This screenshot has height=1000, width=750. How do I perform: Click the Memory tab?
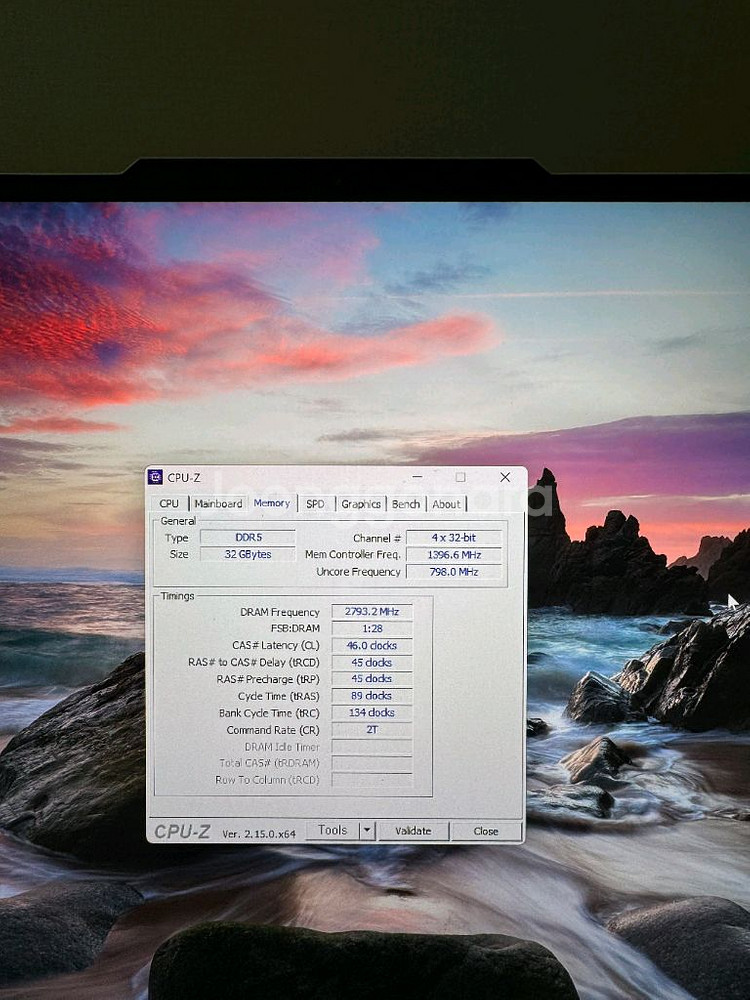pos(271,503)
